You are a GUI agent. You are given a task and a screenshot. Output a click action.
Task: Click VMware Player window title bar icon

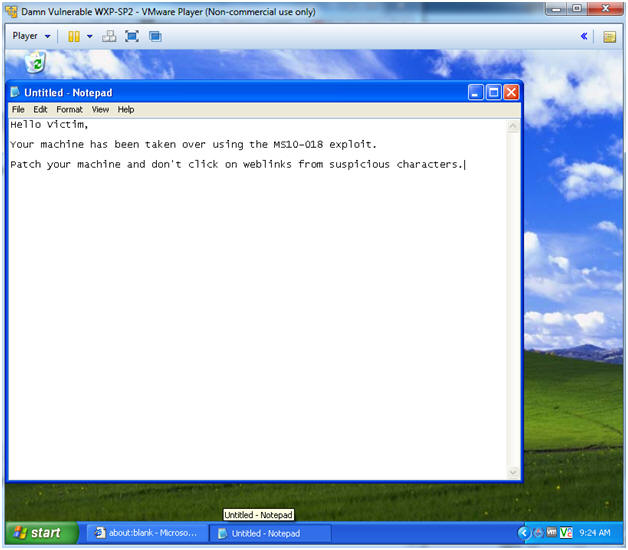tap(12, 12)
